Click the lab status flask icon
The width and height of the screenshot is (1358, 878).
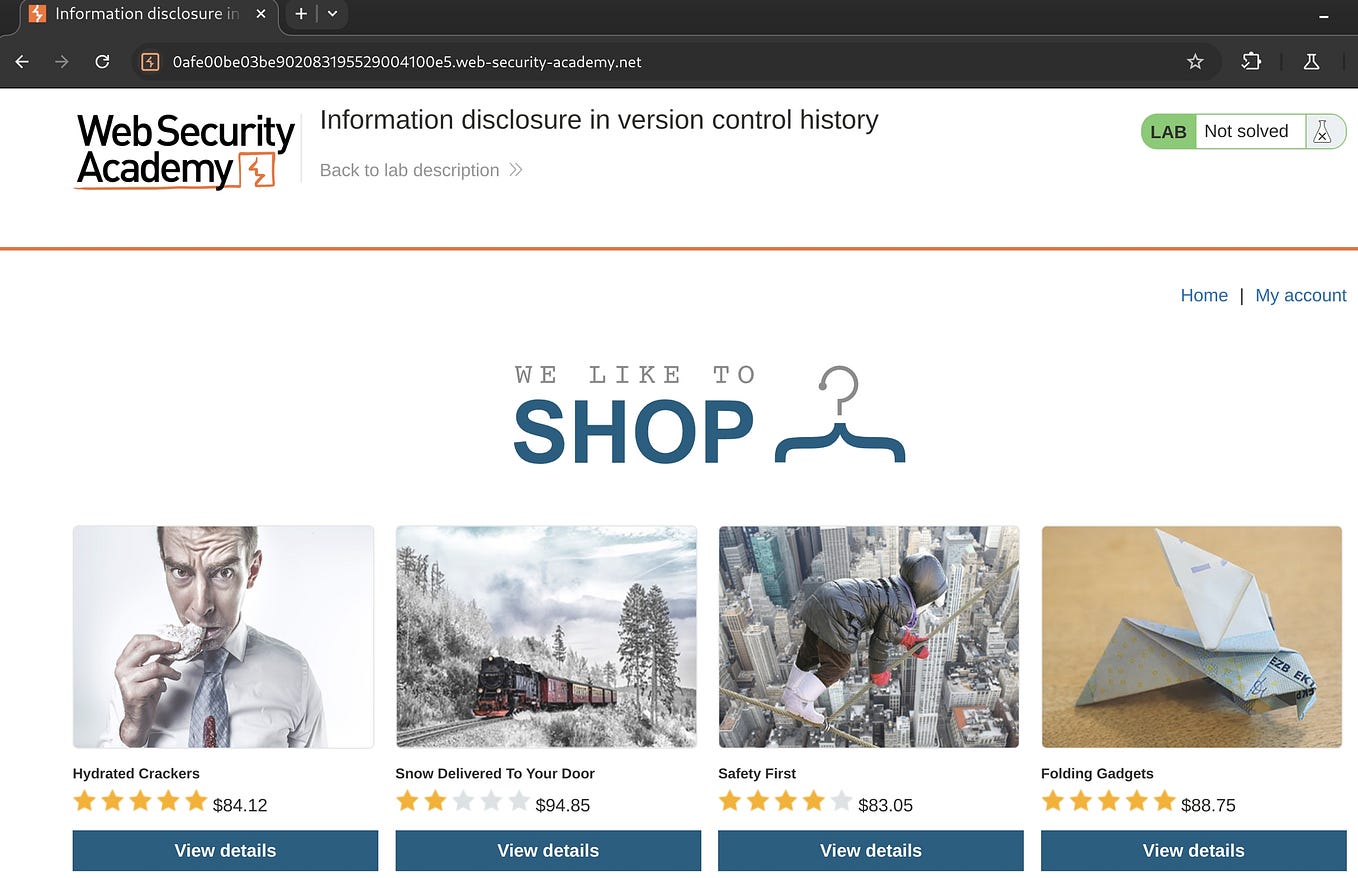(x=1322, y=132)
